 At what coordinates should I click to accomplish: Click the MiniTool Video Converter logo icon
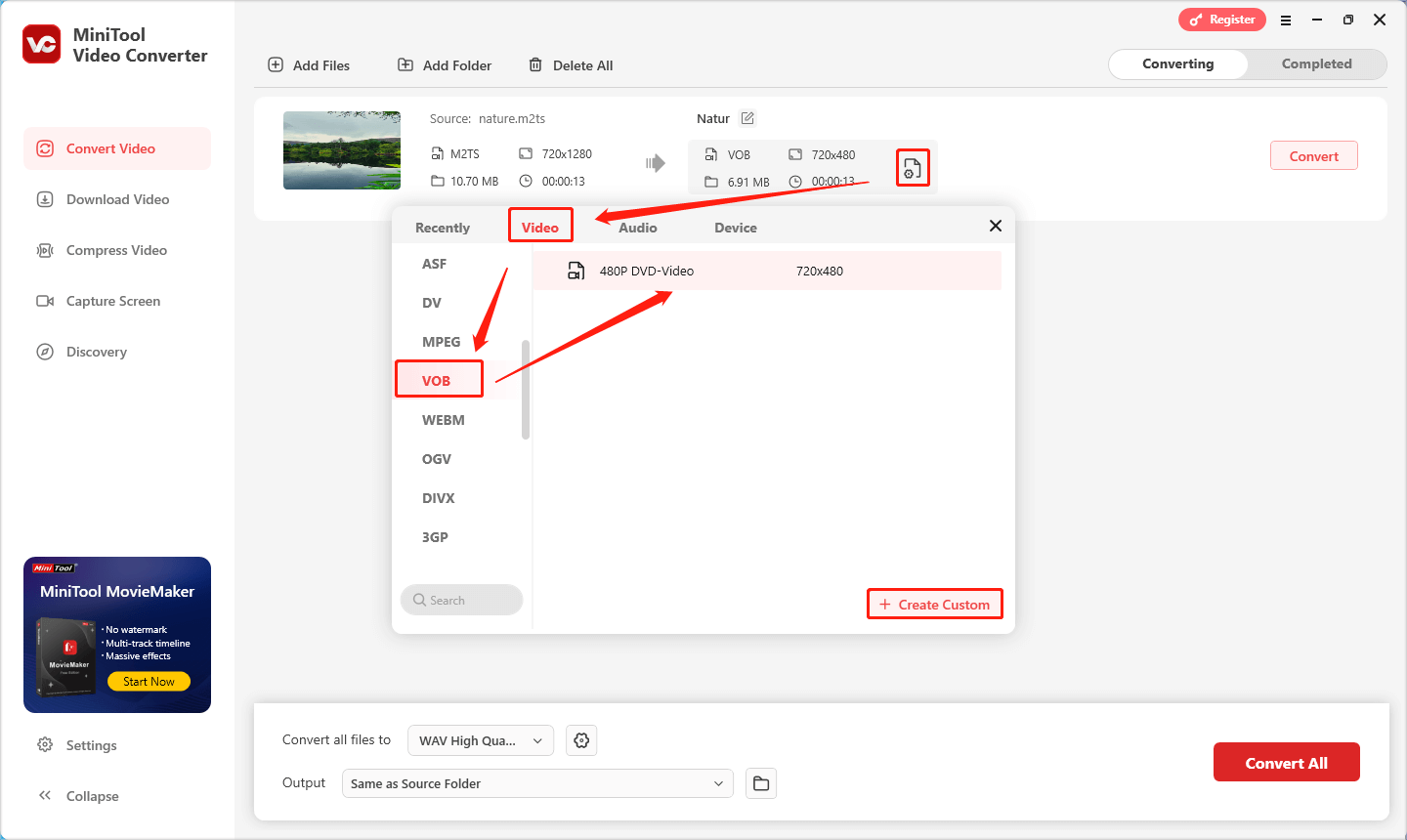(x=42, y=45)
